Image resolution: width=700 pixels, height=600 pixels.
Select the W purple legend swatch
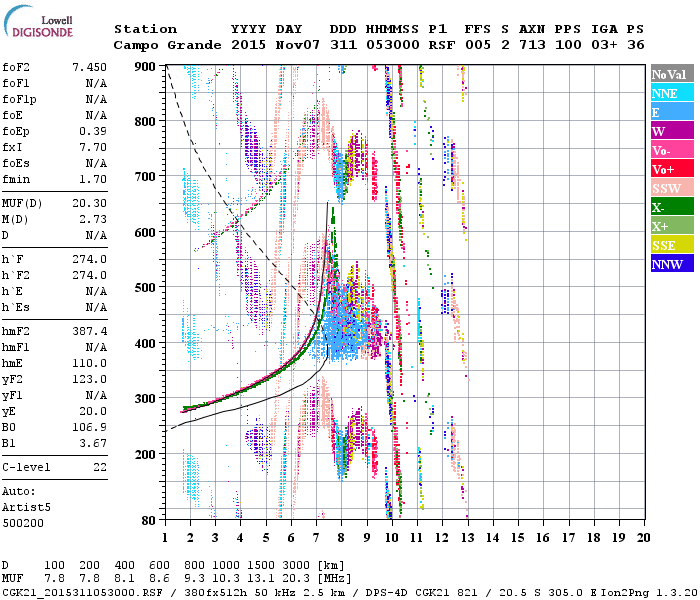672,131
